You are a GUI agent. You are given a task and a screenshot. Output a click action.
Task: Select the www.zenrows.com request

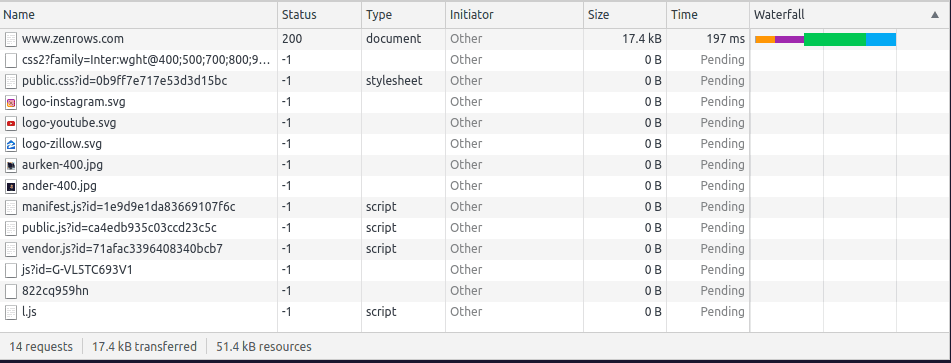click(73, 39)
